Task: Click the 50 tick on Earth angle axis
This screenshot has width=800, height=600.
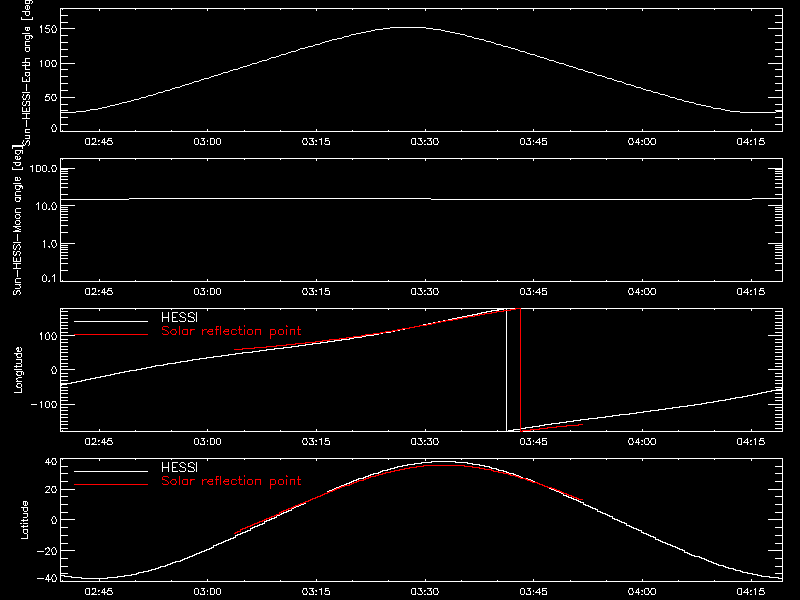Action: coord(51,97)
